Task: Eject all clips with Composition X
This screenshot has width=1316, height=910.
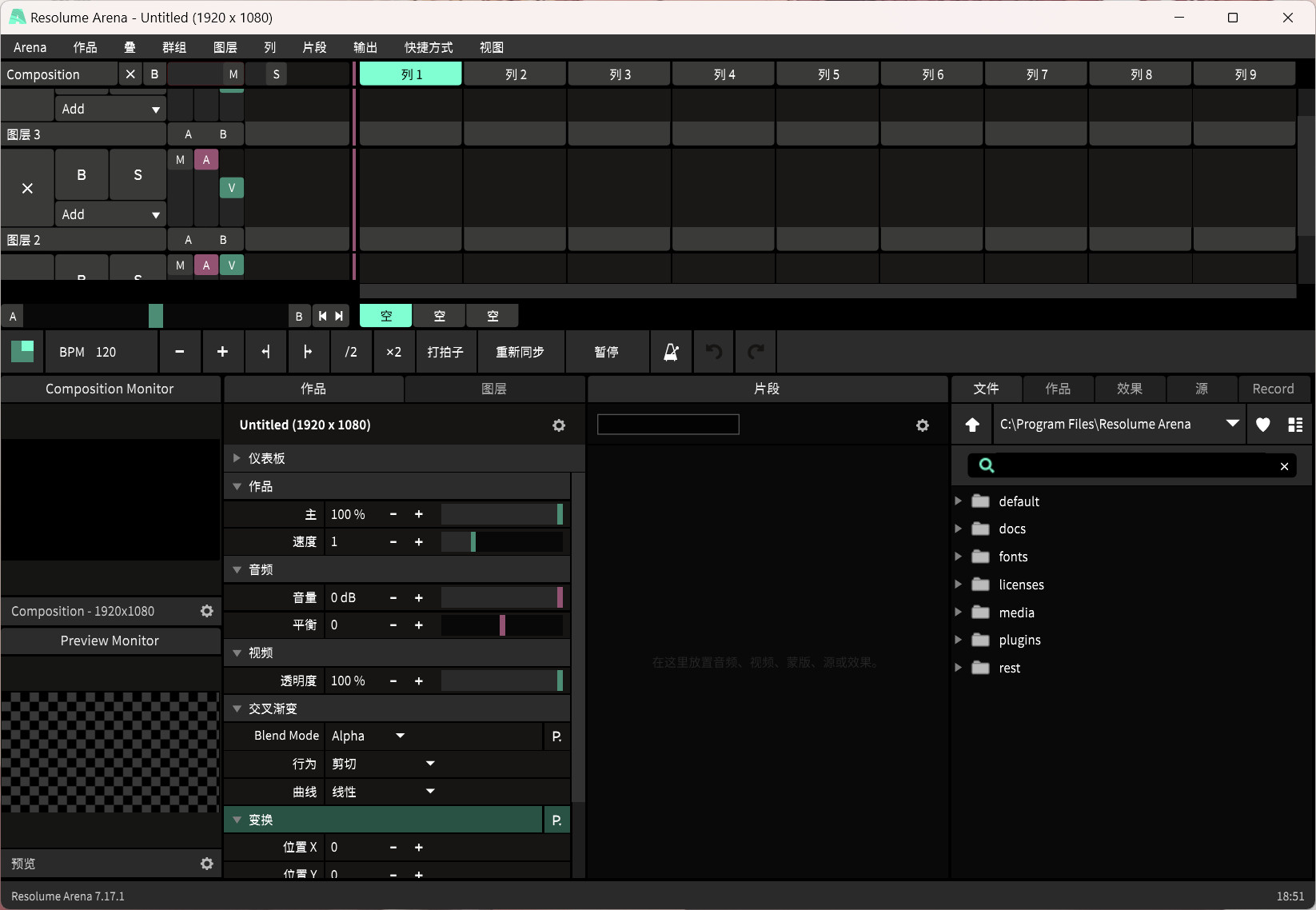Action: [x=130, y=74]
